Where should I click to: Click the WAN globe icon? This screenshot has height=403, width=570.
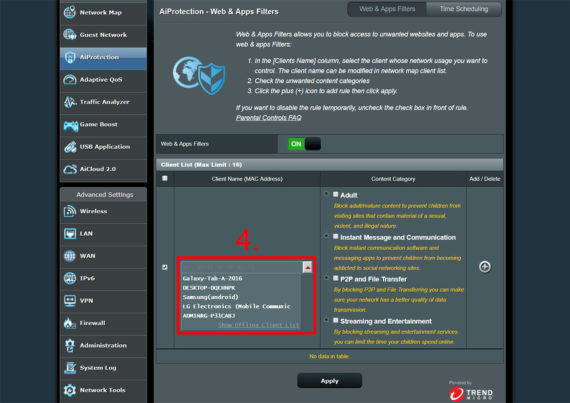(x=70, y=256)
